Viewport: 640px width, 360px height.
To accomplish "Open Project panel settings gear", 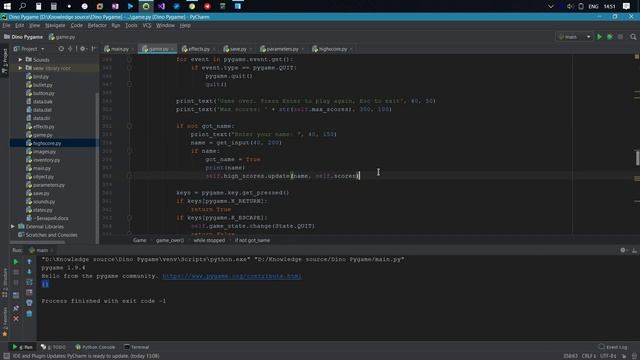I will coord(82,49).
